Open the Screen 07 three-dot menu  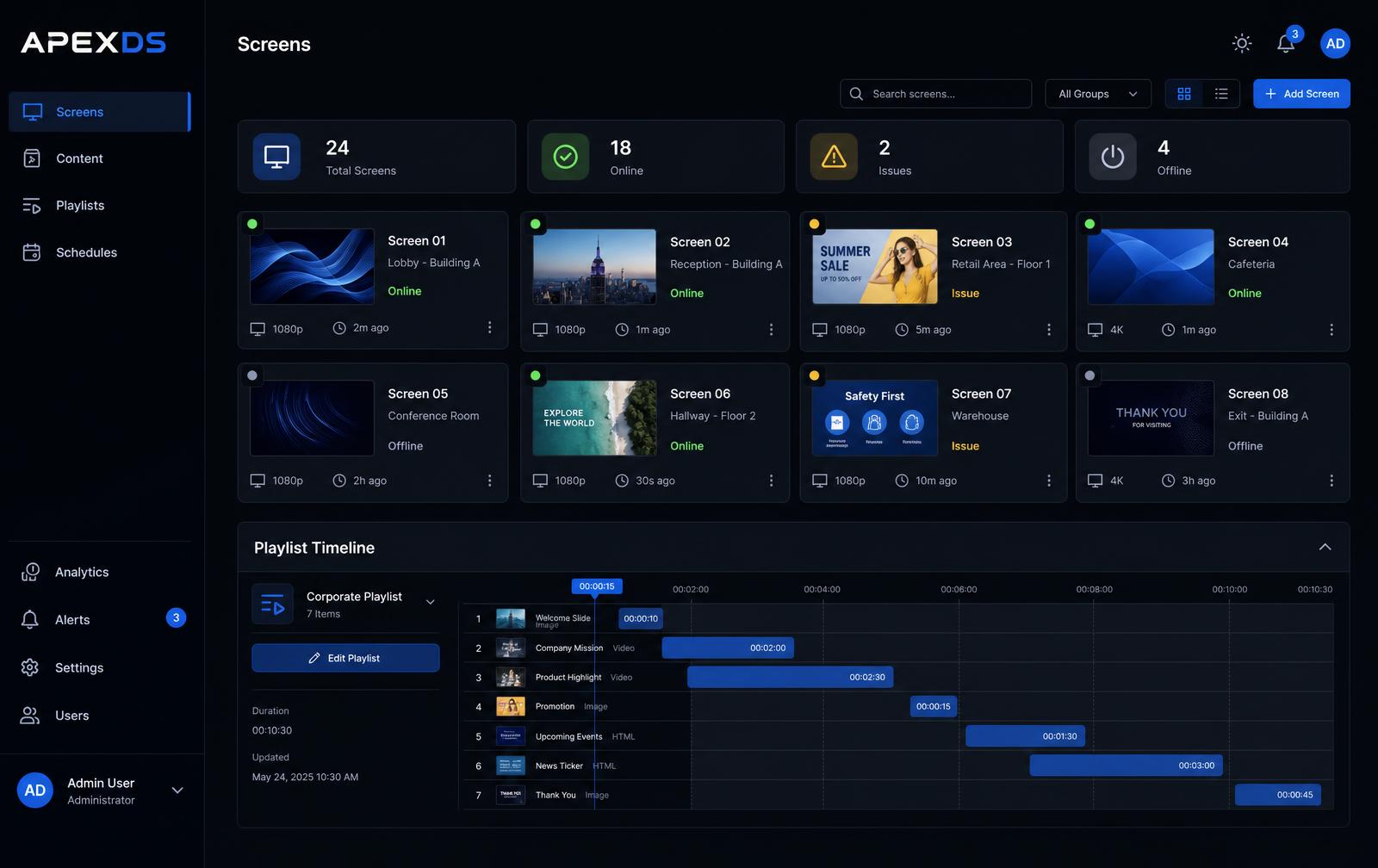[1048, 480]
